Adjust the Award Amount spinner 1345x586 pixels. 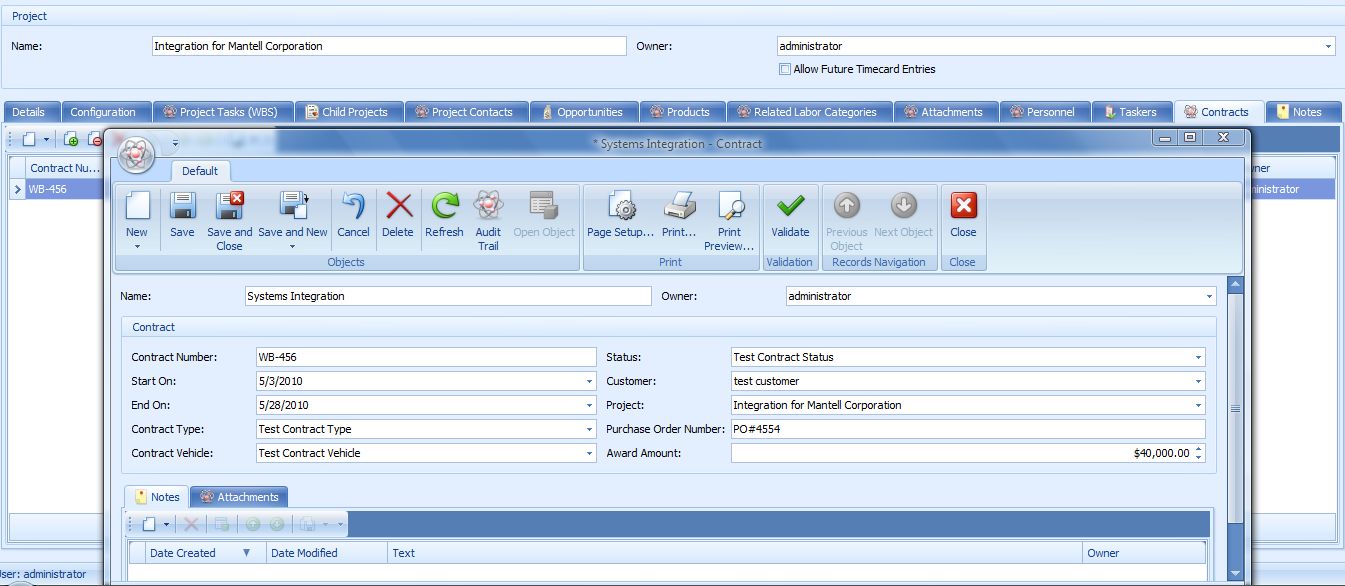tap(1199, 453)
